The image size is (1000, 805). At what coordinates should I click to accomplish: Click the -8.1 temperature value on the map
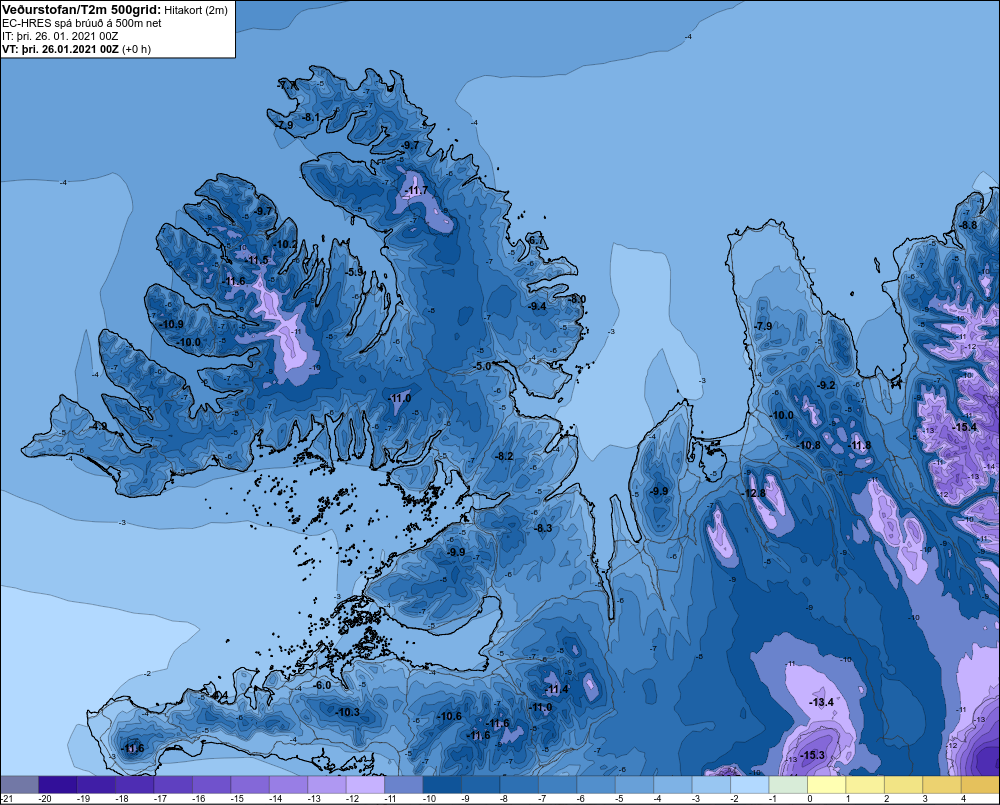[311, 117]
